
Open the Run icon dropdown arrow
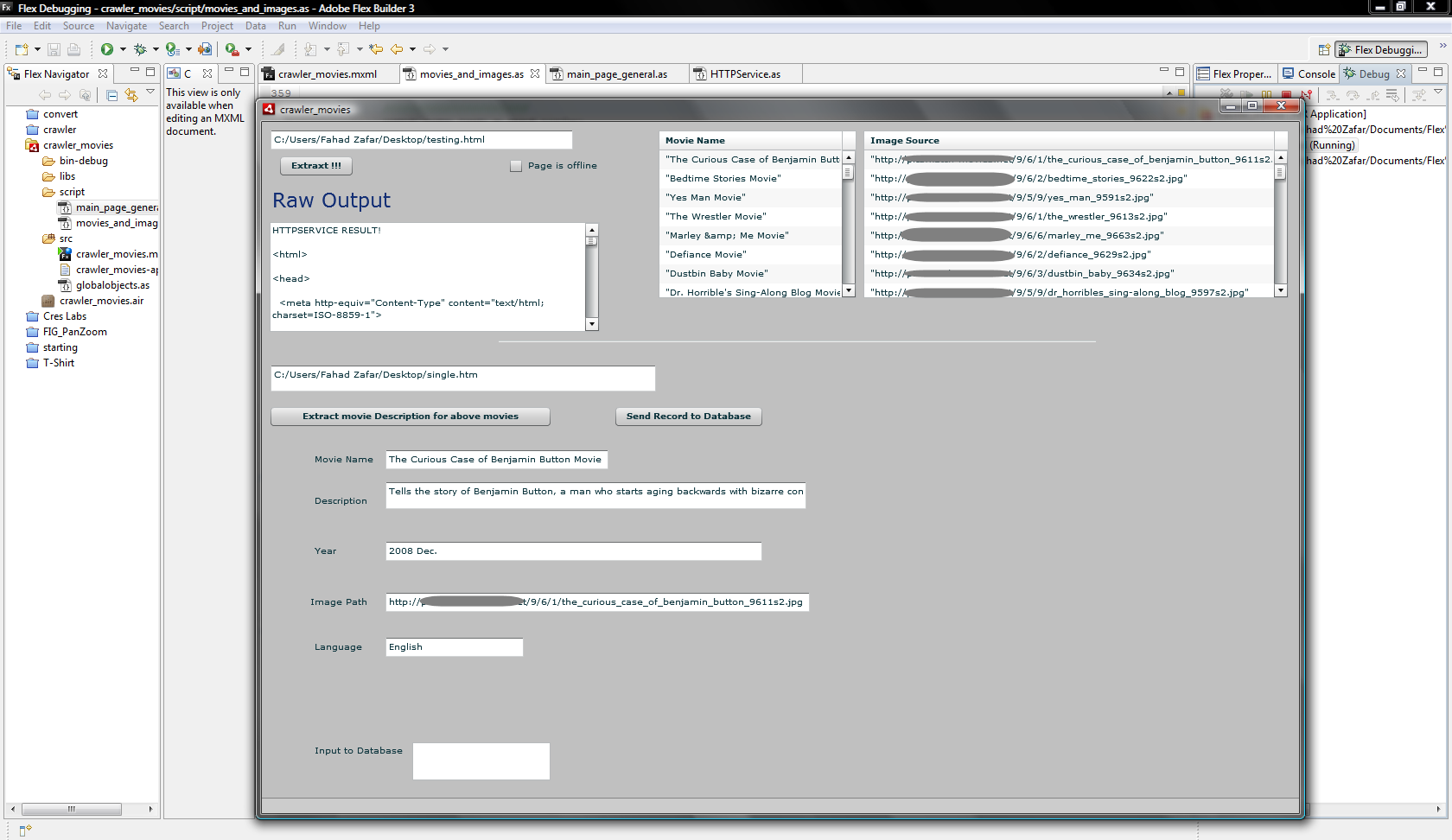click(123, 49)
